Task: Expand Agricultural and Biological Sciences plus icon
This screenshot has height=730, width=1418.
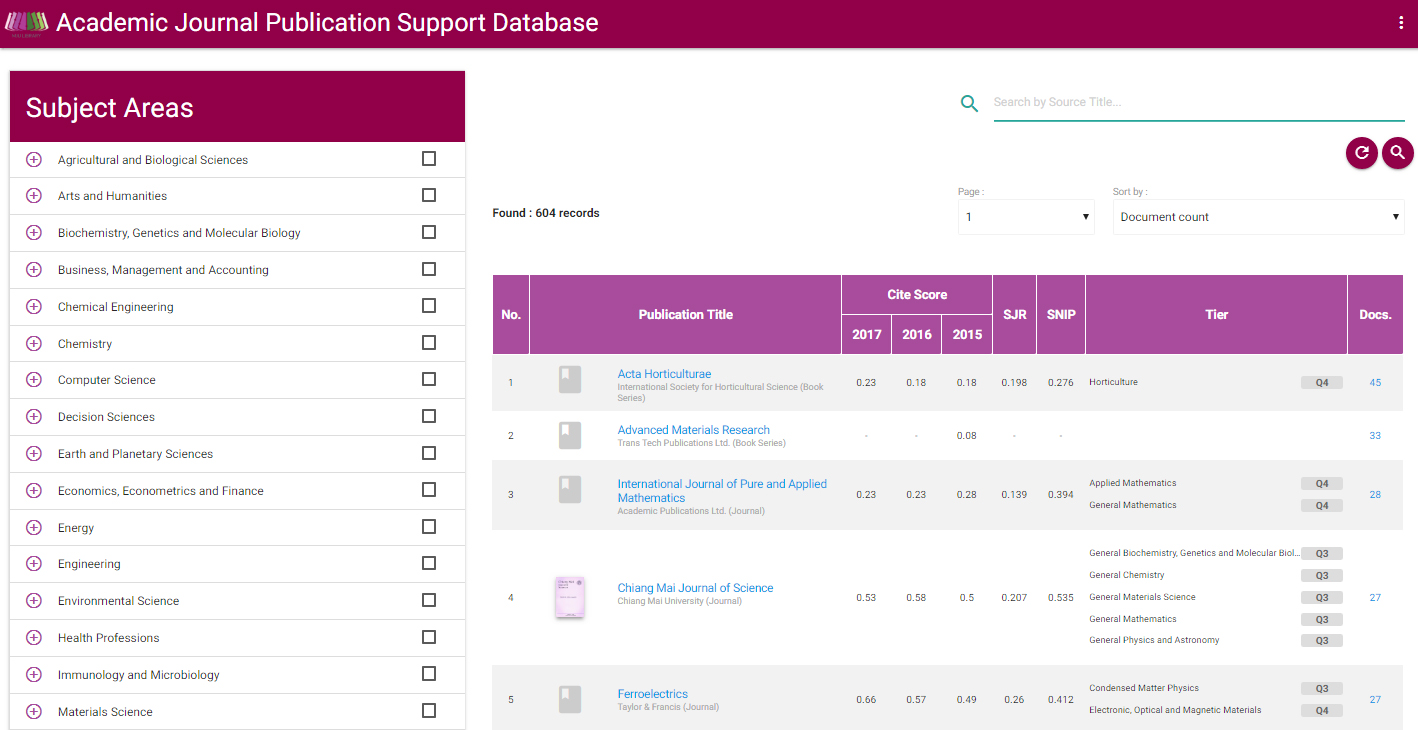Action: point(34,160)
